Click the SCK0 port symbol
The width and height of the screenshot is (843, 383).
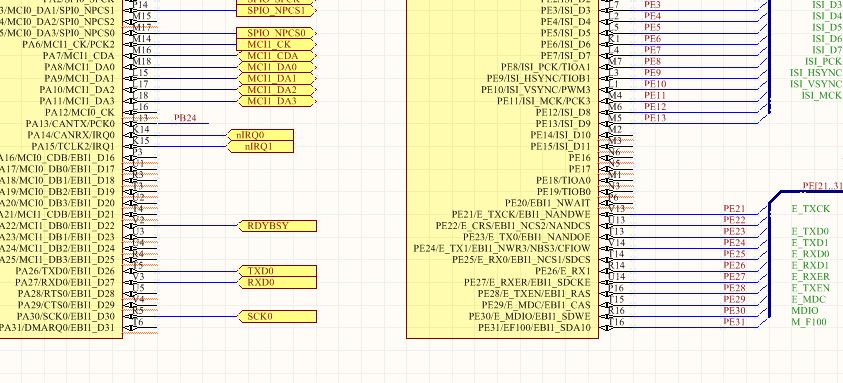pyautogui.click(x=277, y=316)
